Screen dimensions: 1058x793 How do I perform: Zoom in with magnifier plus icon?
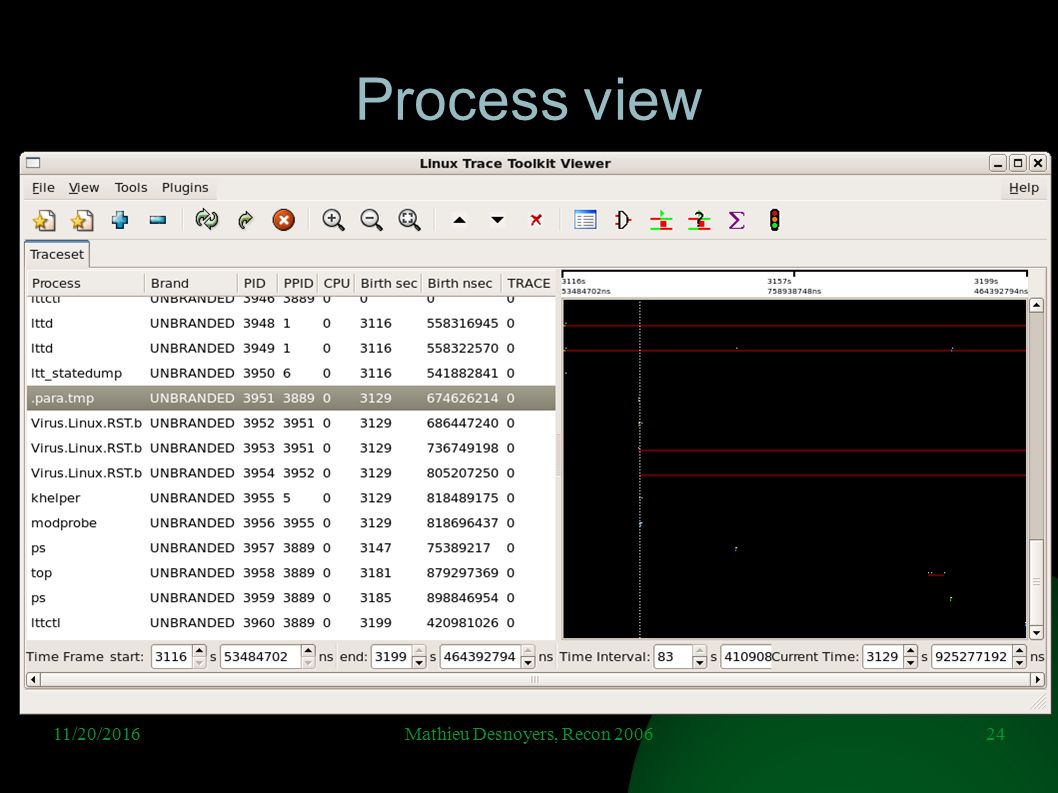333,220
